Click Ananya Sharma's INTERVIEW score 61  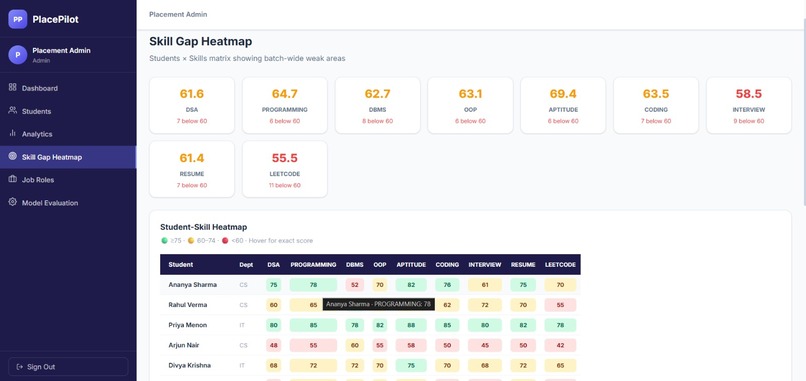point(485,285)
